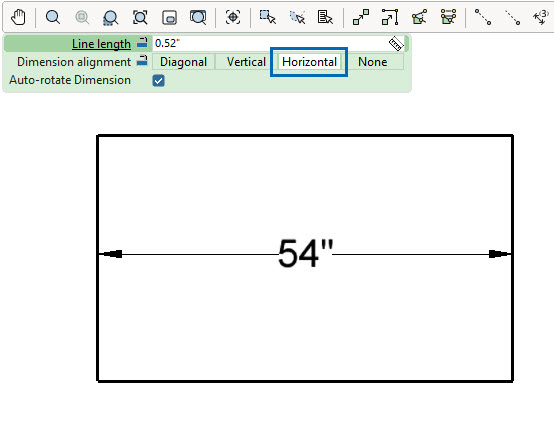This screenshot has height=426, width=554.
Task: Select the green polygon with nodes icon
Action: pos(419,17)
